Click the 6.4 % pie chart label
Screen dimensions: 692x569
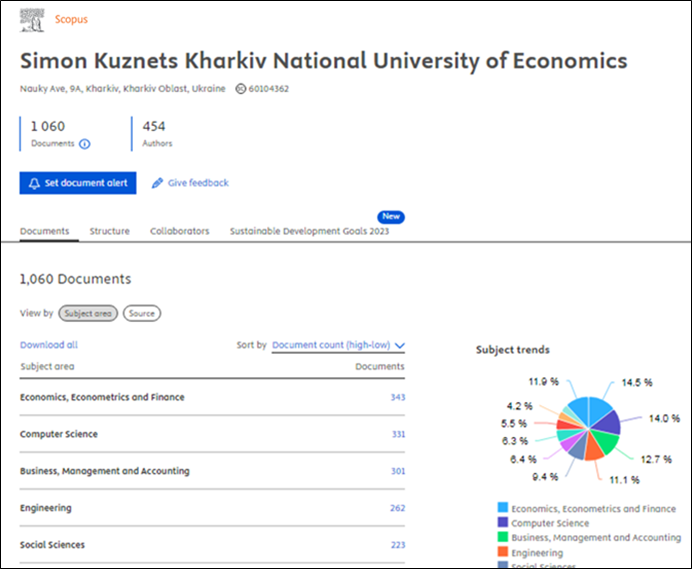tap(523, 460)
